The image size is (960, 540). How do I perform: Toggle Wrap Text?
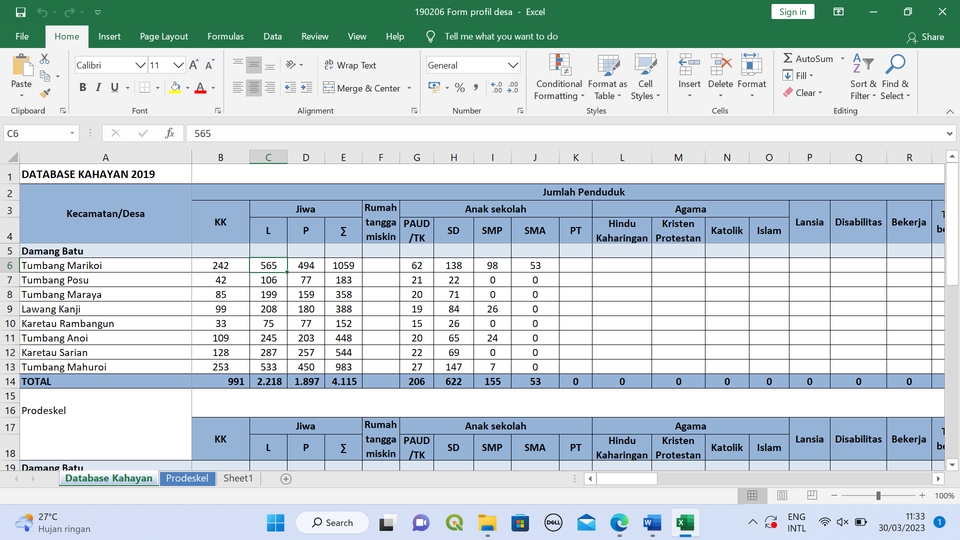click(350, 65)
